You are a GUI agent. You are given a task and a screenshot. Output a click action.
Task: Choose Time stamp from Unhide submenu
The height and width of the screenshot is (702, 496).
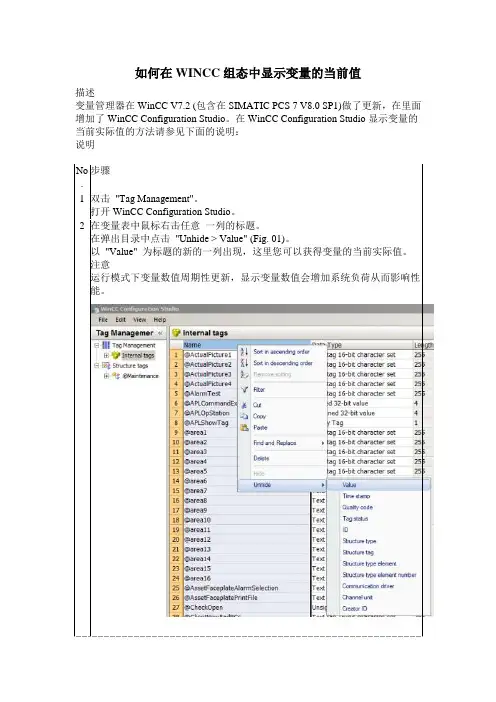pyautogui.click(x=356, y=496)
